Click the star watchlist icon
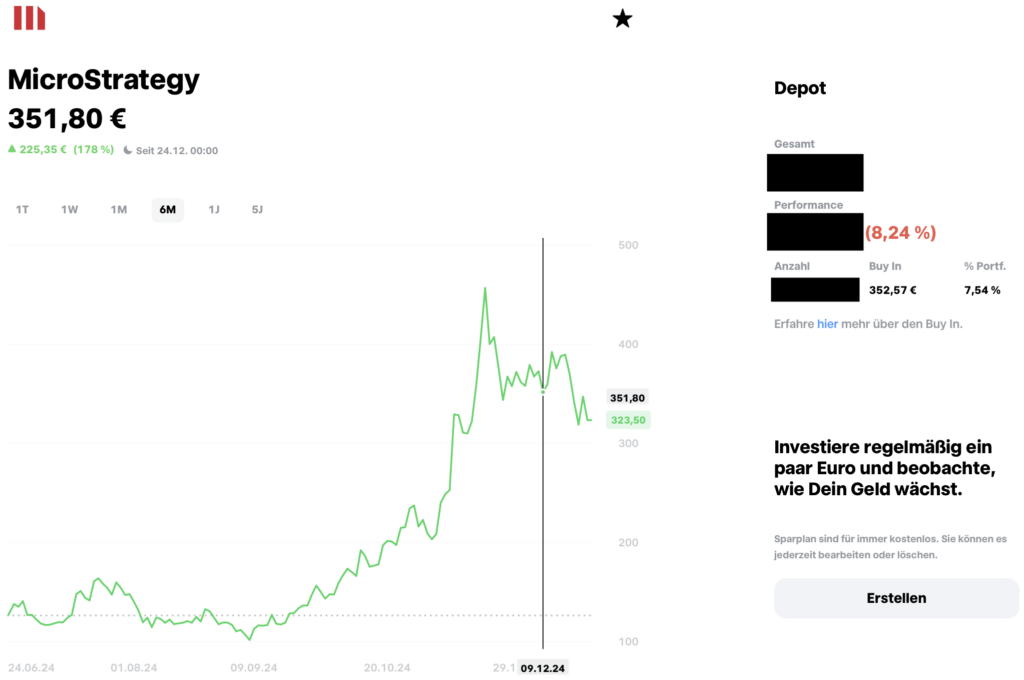 (x=622, y=18)
